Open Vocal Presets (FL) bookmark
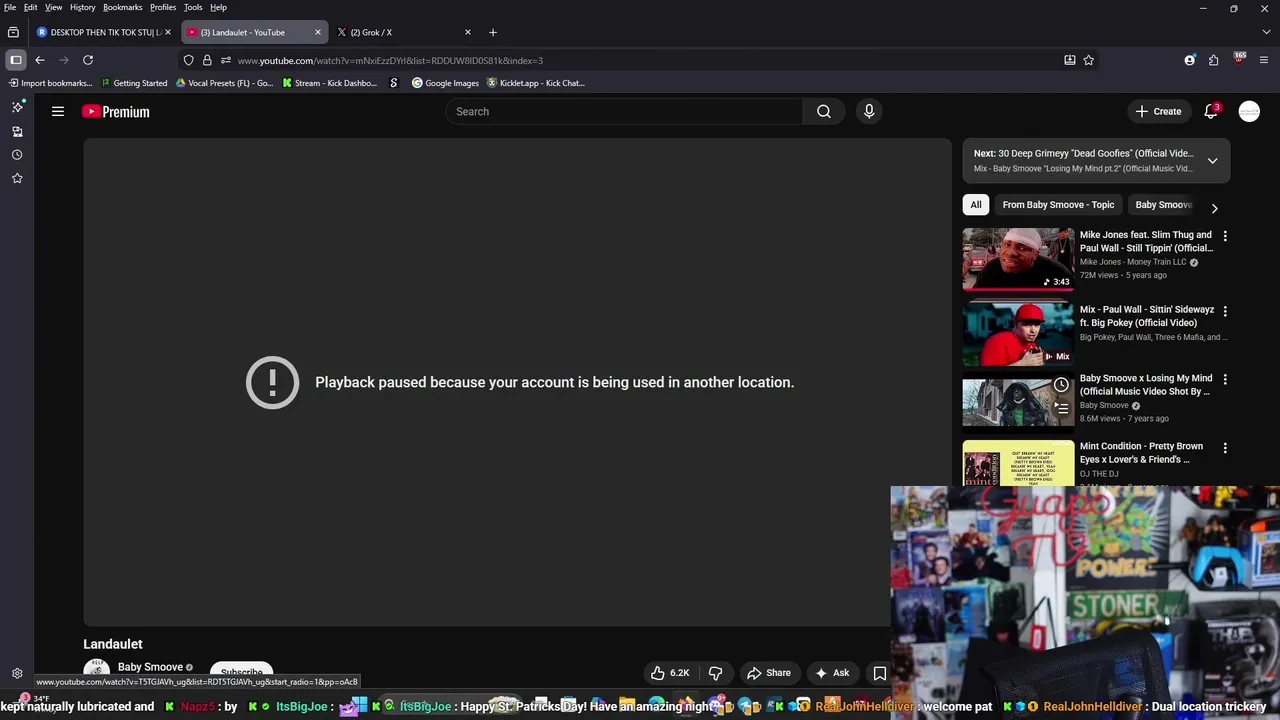This screenshot has width=1280, height=720. point(224,83)
